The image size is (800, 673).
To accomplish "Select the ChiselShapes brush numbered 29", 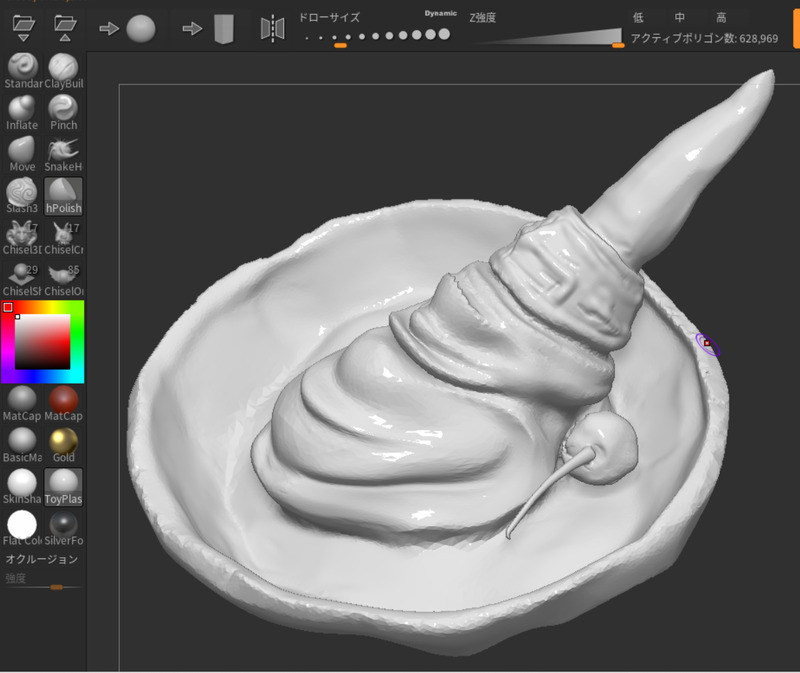I will pyautogui.click(x=22, y=279).
